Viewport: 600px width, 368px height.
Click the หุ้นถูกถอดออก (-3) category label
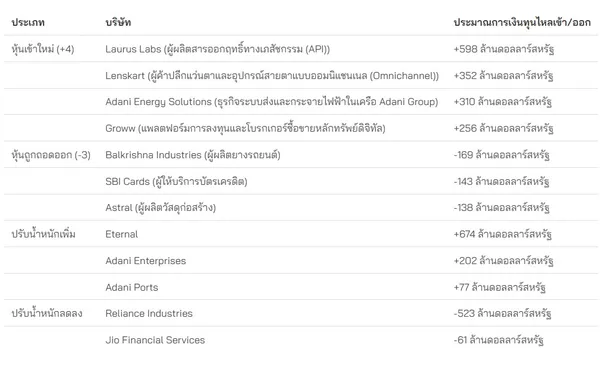point(51,155)
